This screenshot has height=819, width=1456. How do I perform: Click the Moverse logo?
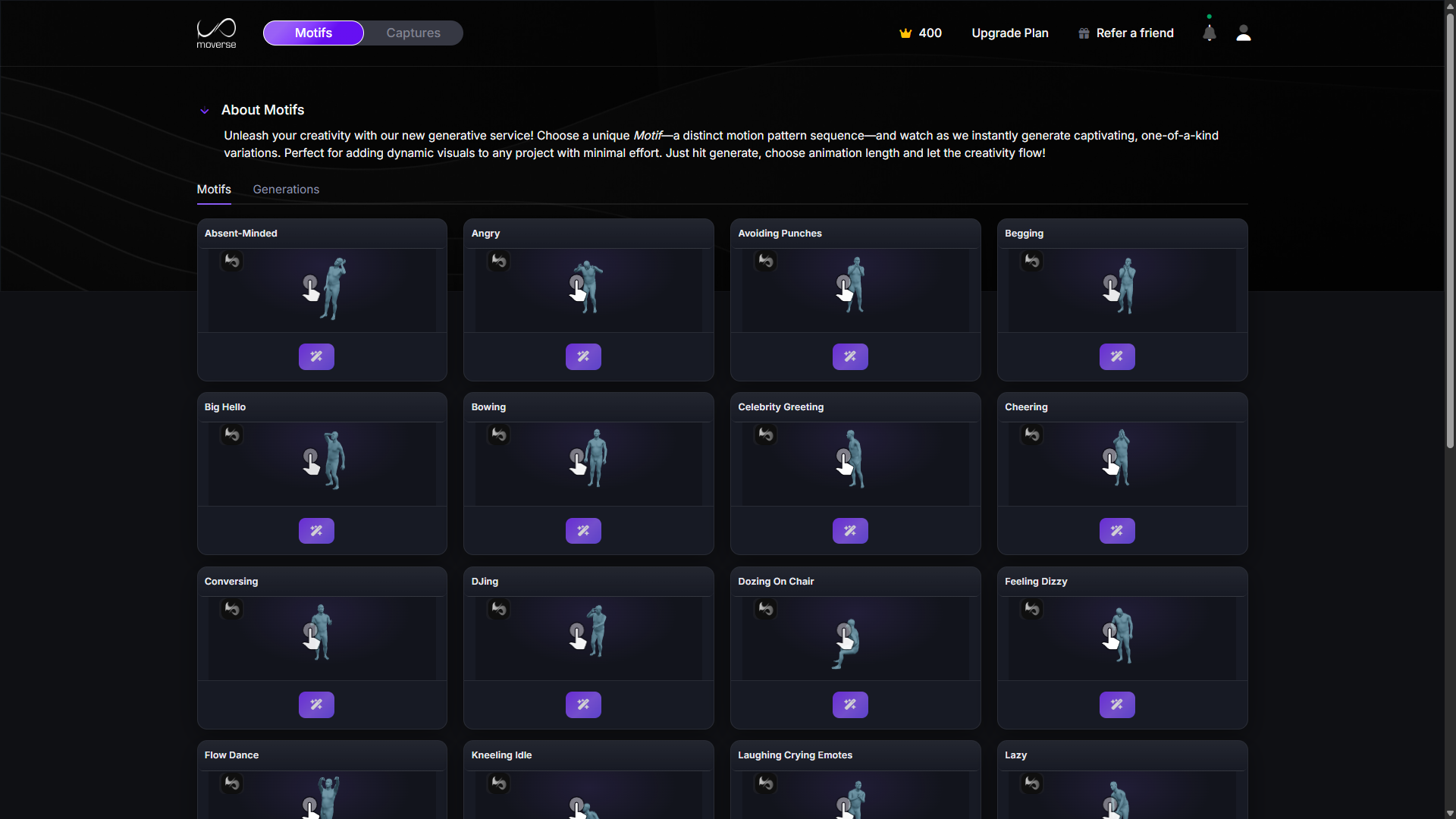tap(216, 33)
